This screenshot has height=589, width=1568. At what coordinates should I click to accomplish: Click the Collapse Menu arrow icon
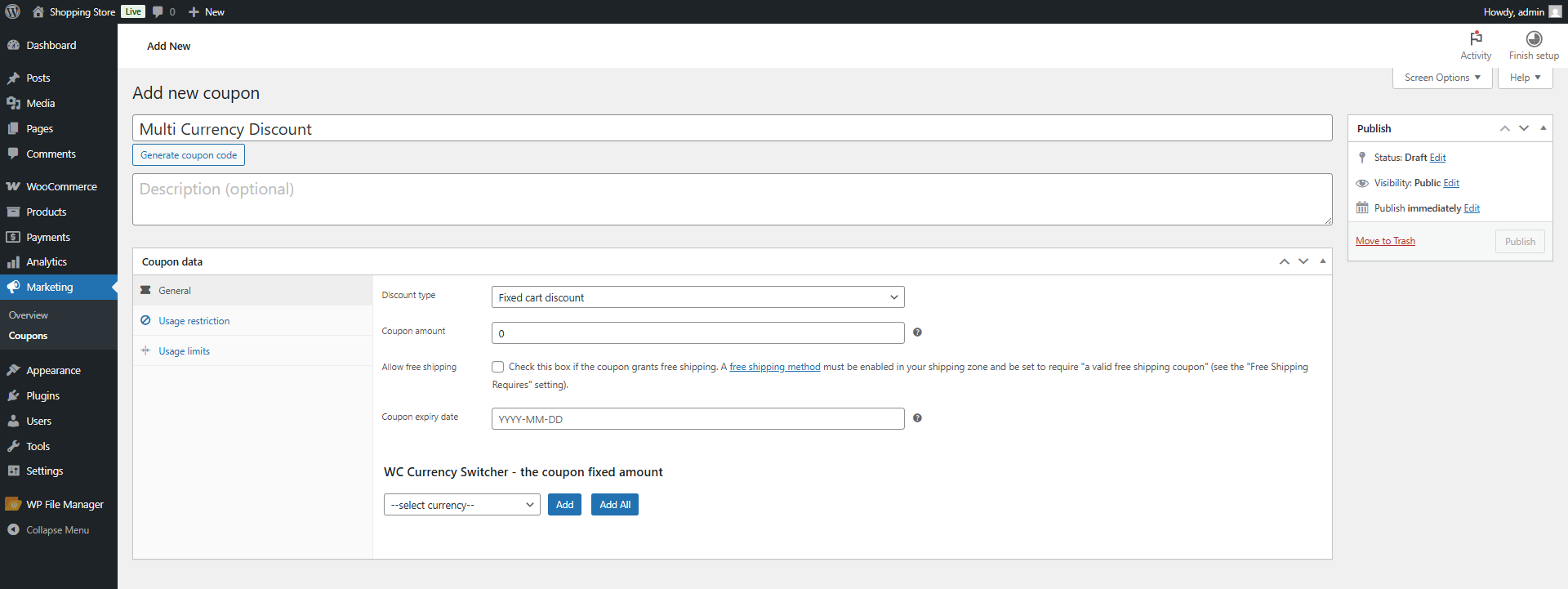(13, 529)
